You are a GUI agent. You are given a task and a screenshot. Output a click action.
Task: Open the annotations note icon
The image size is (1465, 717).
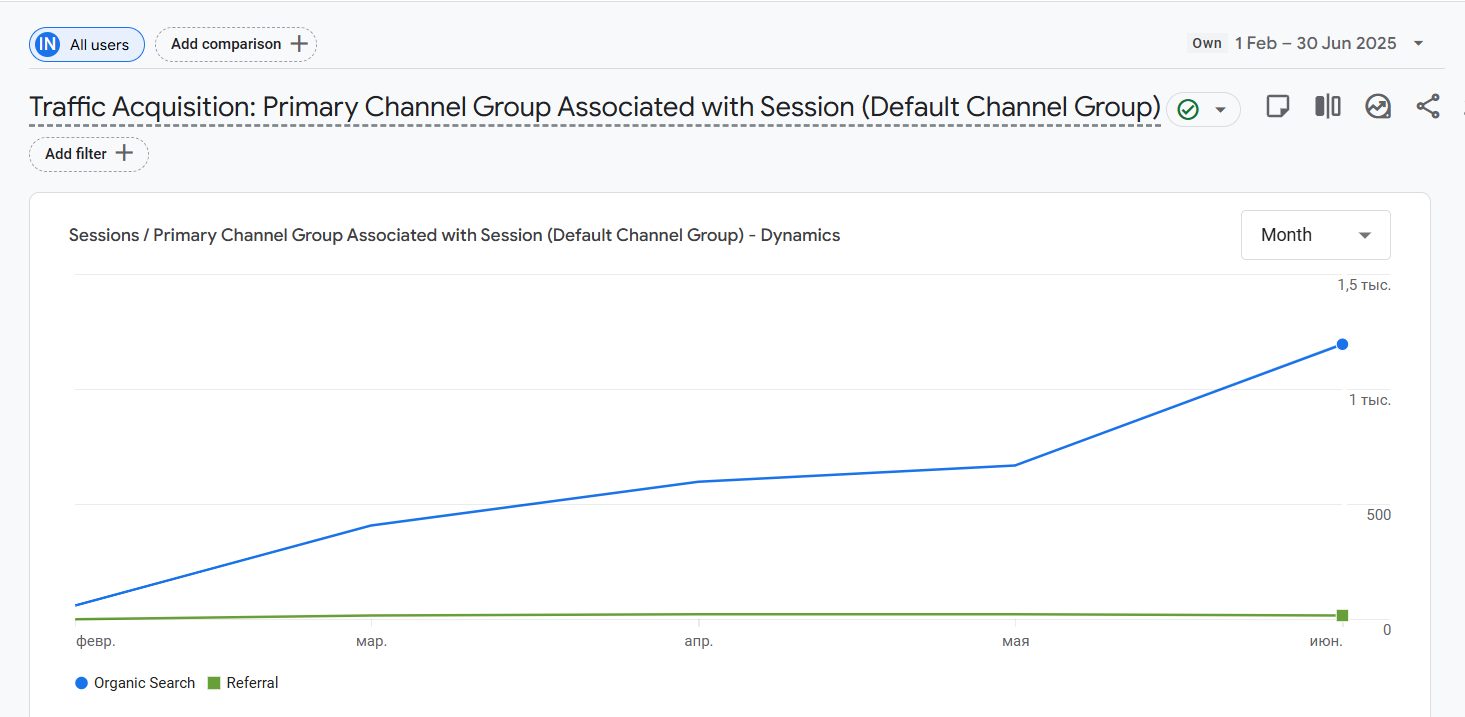click(1277, 107)
